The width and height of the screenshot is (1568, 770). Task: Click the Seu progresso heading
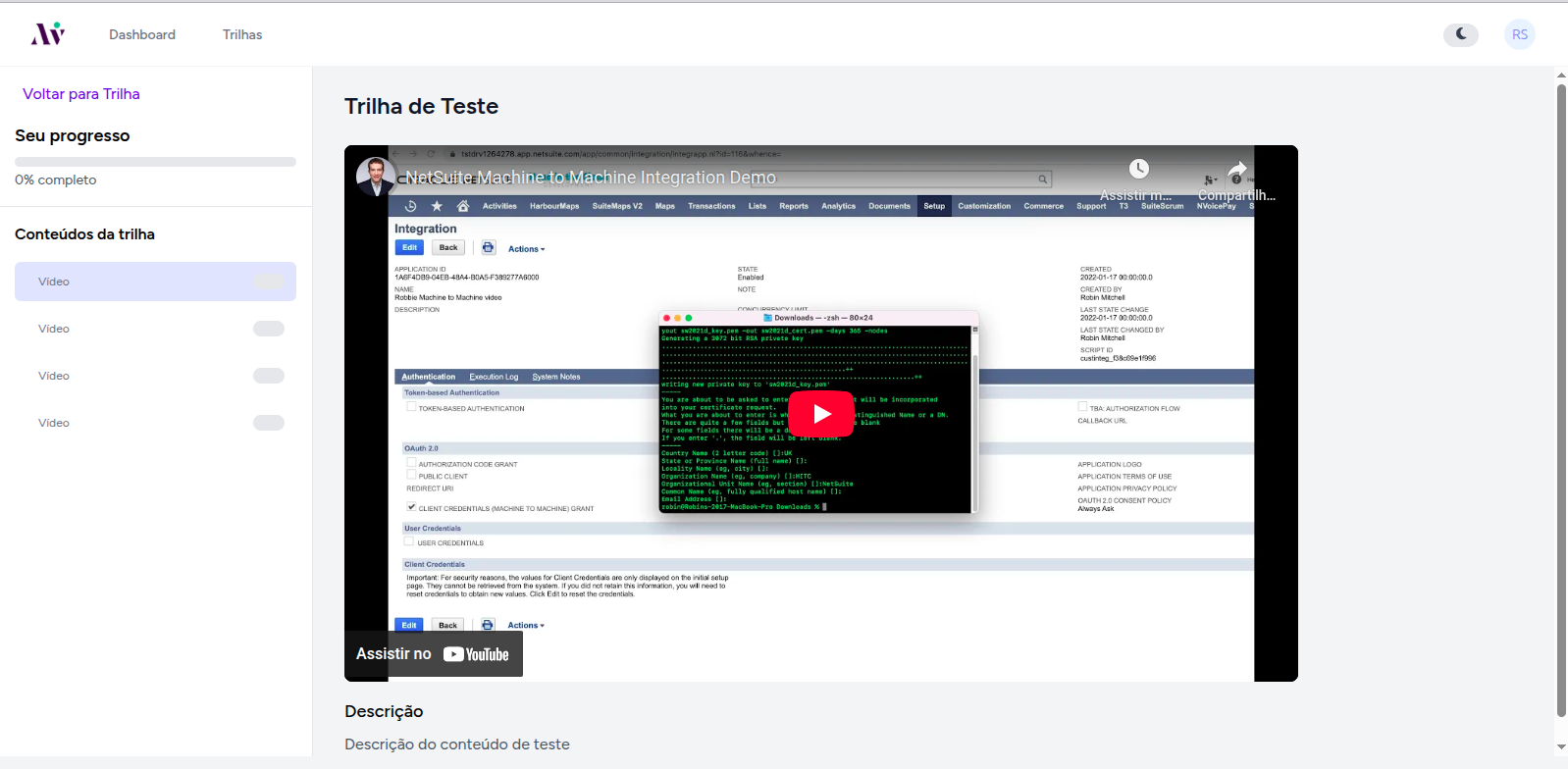(73, 135)
